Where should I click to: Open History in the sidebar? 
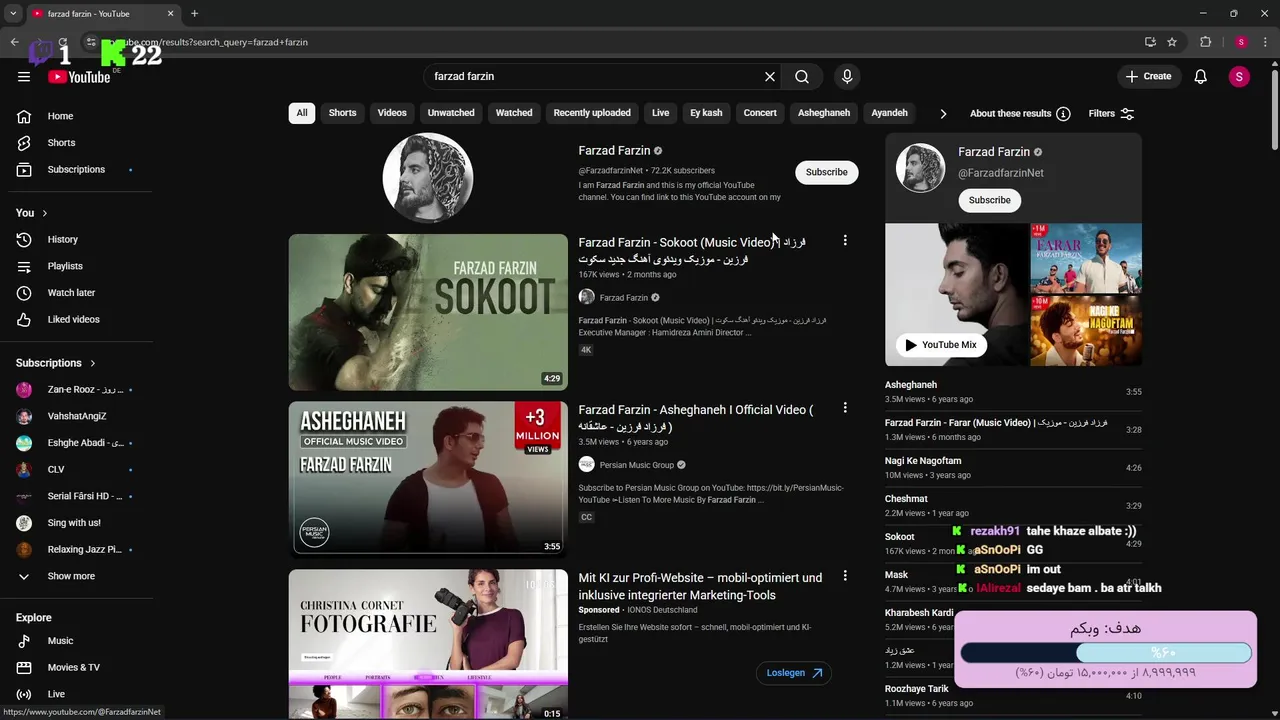77,239
